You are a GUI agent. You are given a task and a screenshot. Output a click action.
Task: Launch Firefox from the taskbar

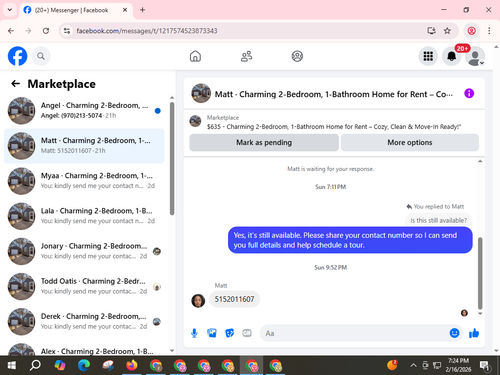pyautogui.click(x=132, y=365)
